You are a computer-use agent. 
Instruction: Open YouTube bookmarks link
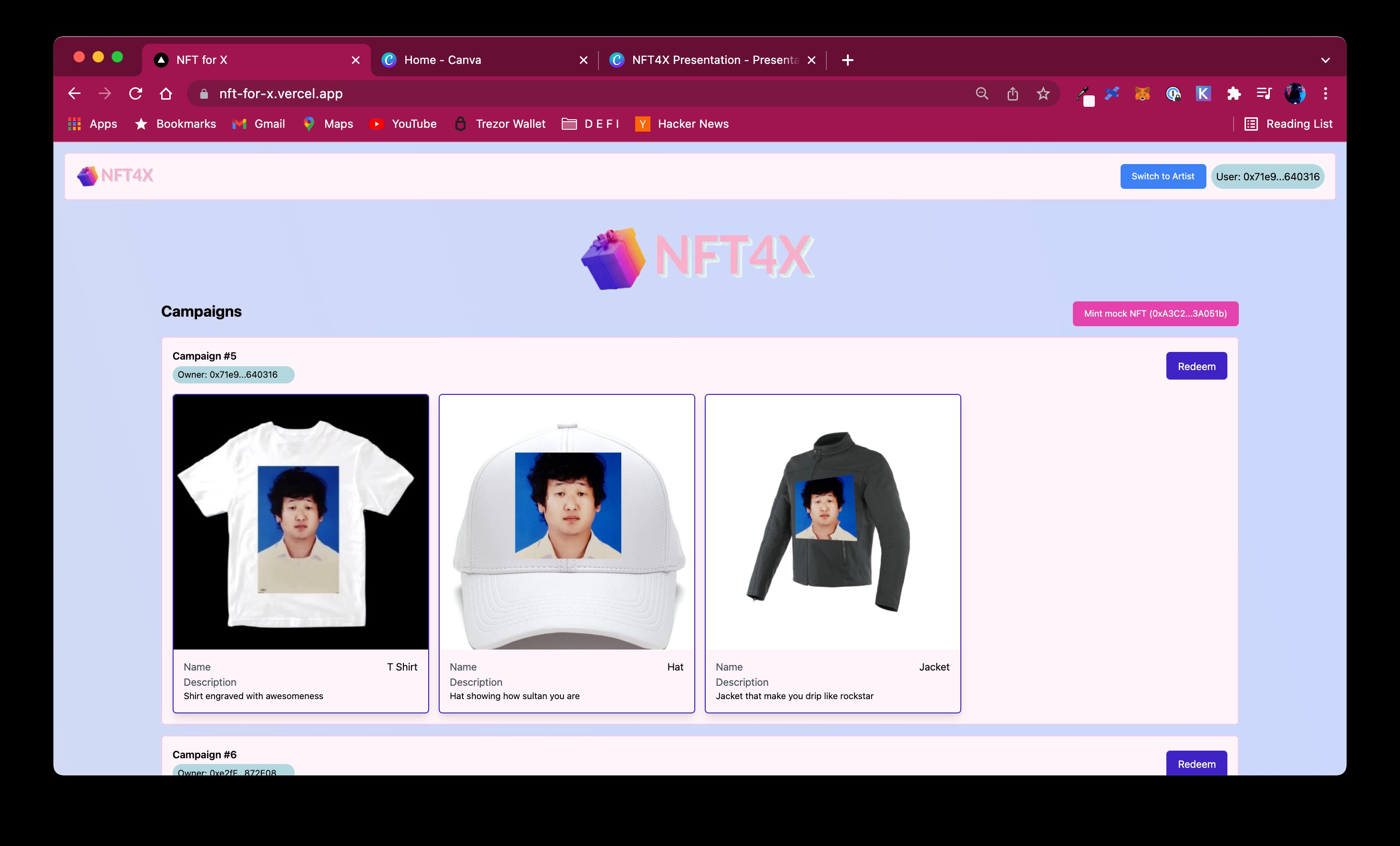[414, 123]
